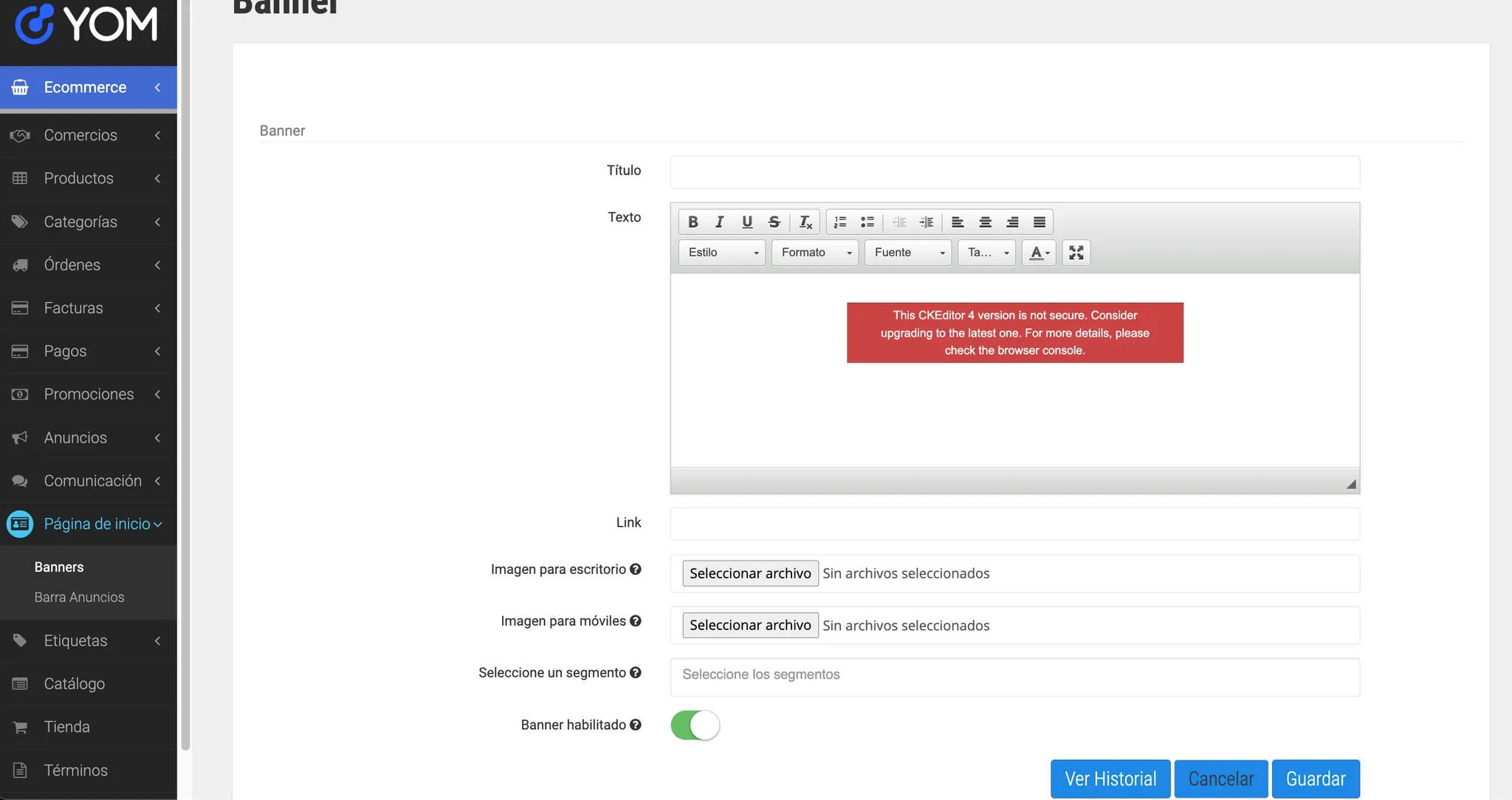Image resolution: width=1512 pixels, height=800 pixels.
Task: Apply italic formatting in the text editor
Action: click(x=719, y=222)
